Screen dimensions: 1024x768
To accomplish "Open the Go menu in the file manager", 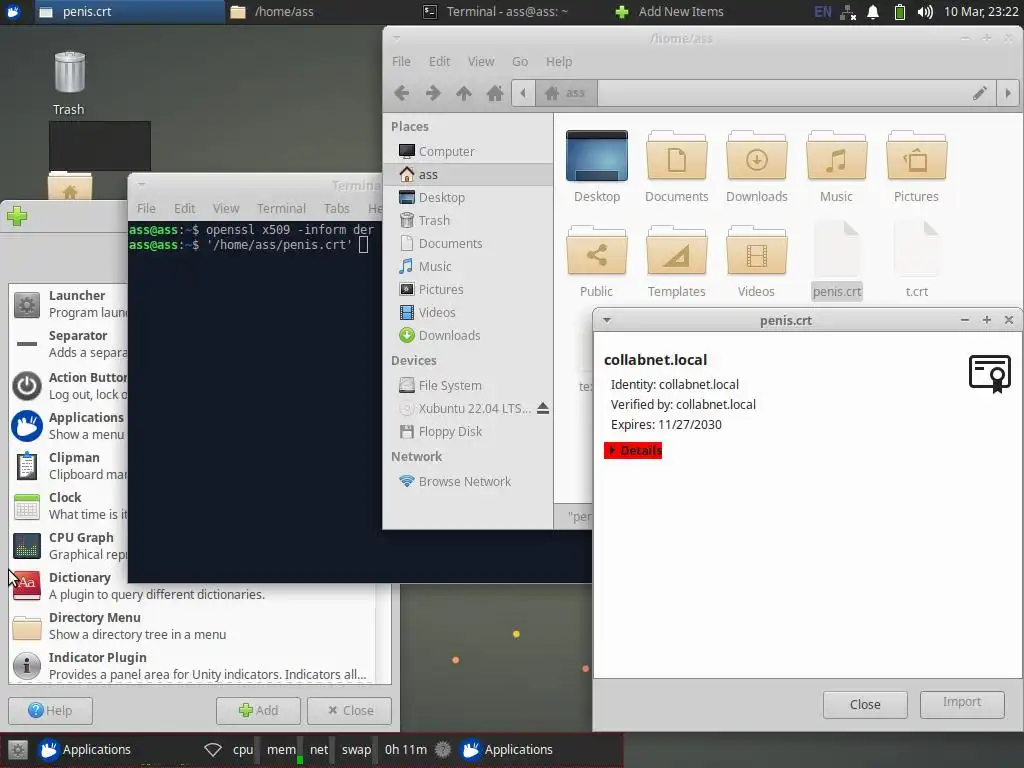I will click(520, 61).
